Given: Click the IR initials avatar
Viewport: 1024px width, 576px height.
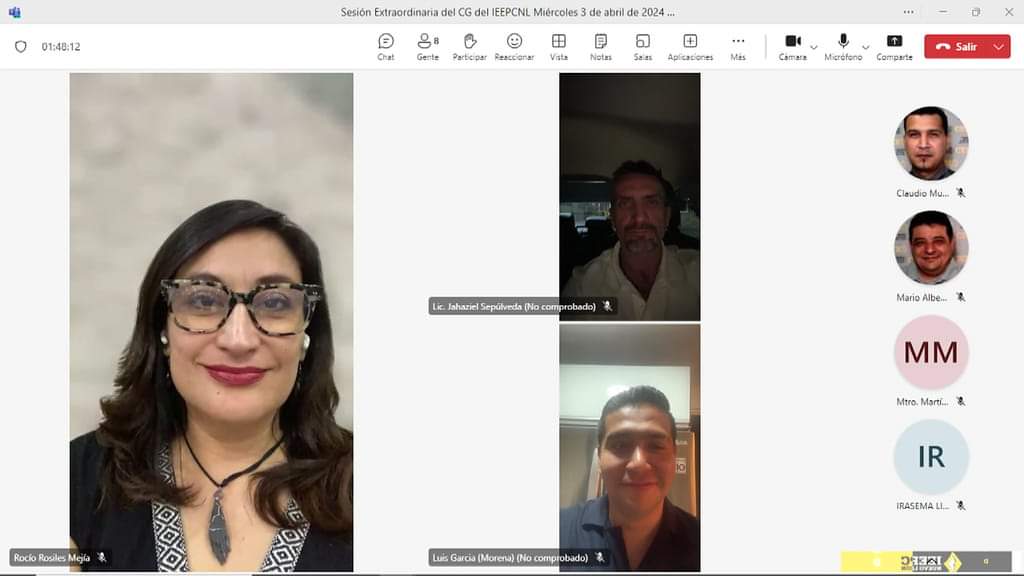Looking at the screenshot, I should coord(931,456).
